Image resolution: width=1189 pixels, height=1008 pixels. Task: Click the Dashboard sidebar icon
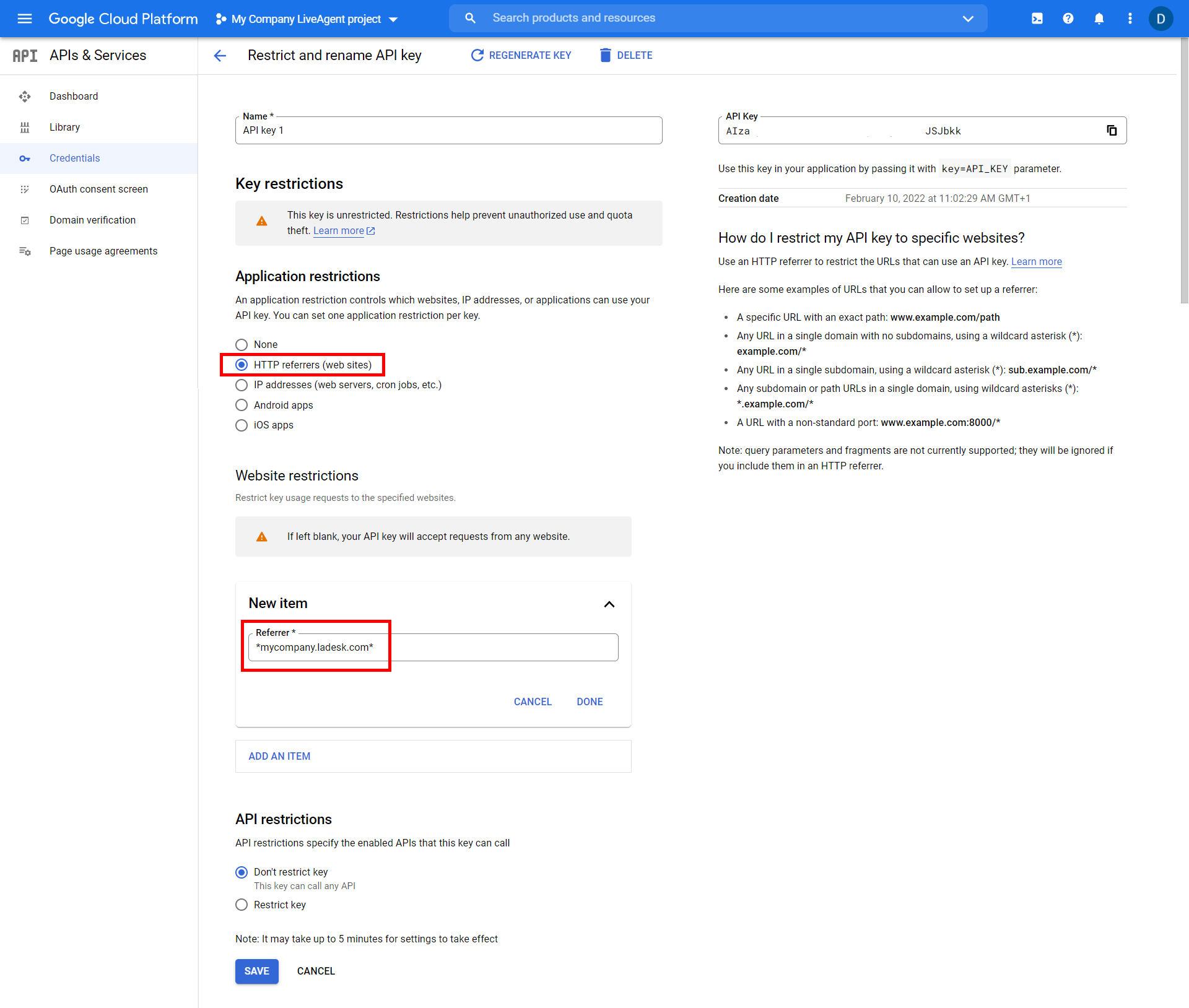pyautogui.click(x=25, y=96)
